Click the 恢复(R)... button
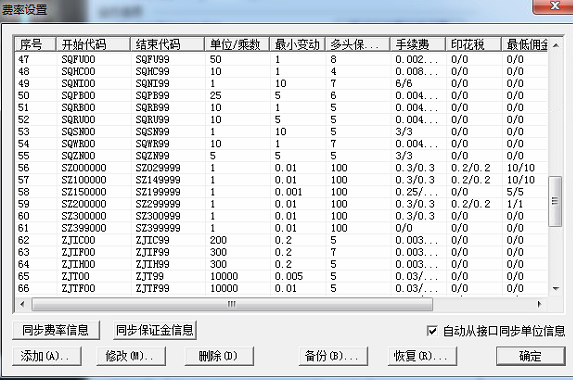The image size is (573, 380). (x=422, y=356)
